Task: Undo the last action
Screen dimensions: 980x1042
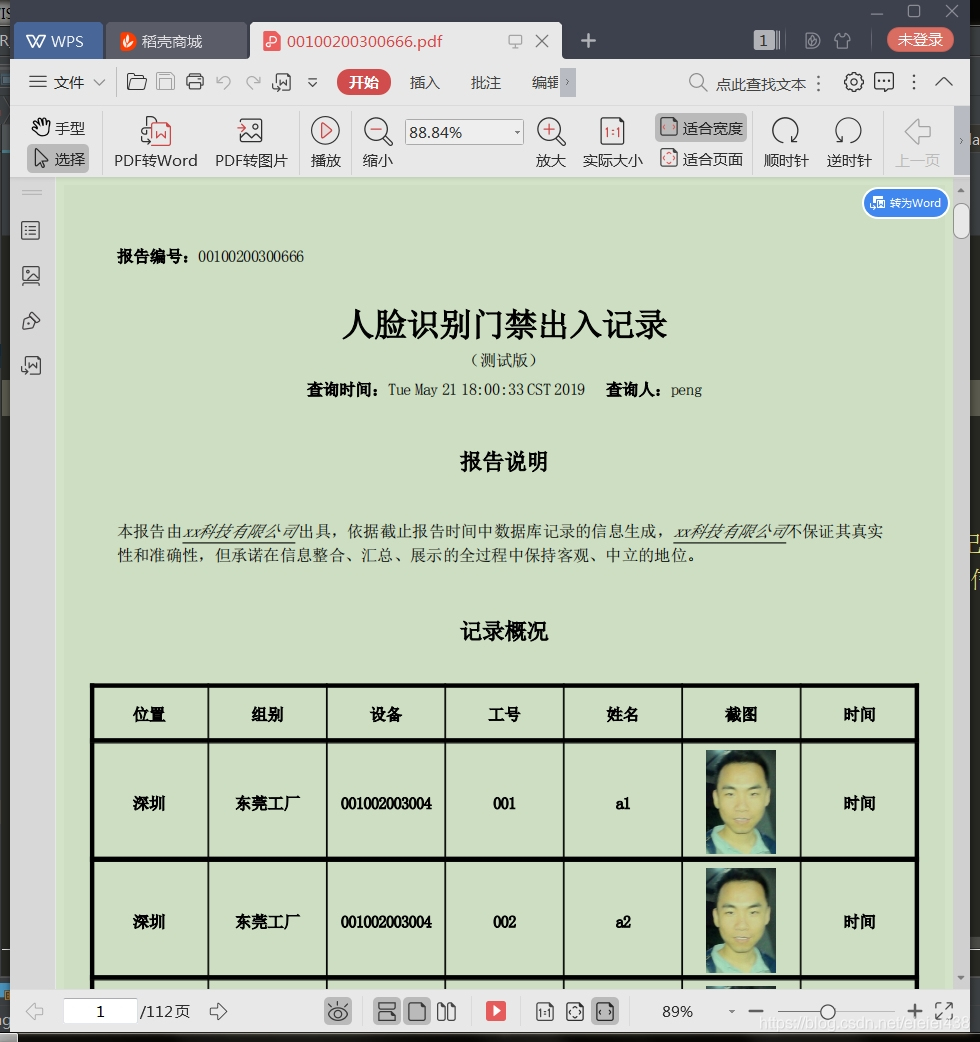Action: pyautogui.click(x=224, y=82)
